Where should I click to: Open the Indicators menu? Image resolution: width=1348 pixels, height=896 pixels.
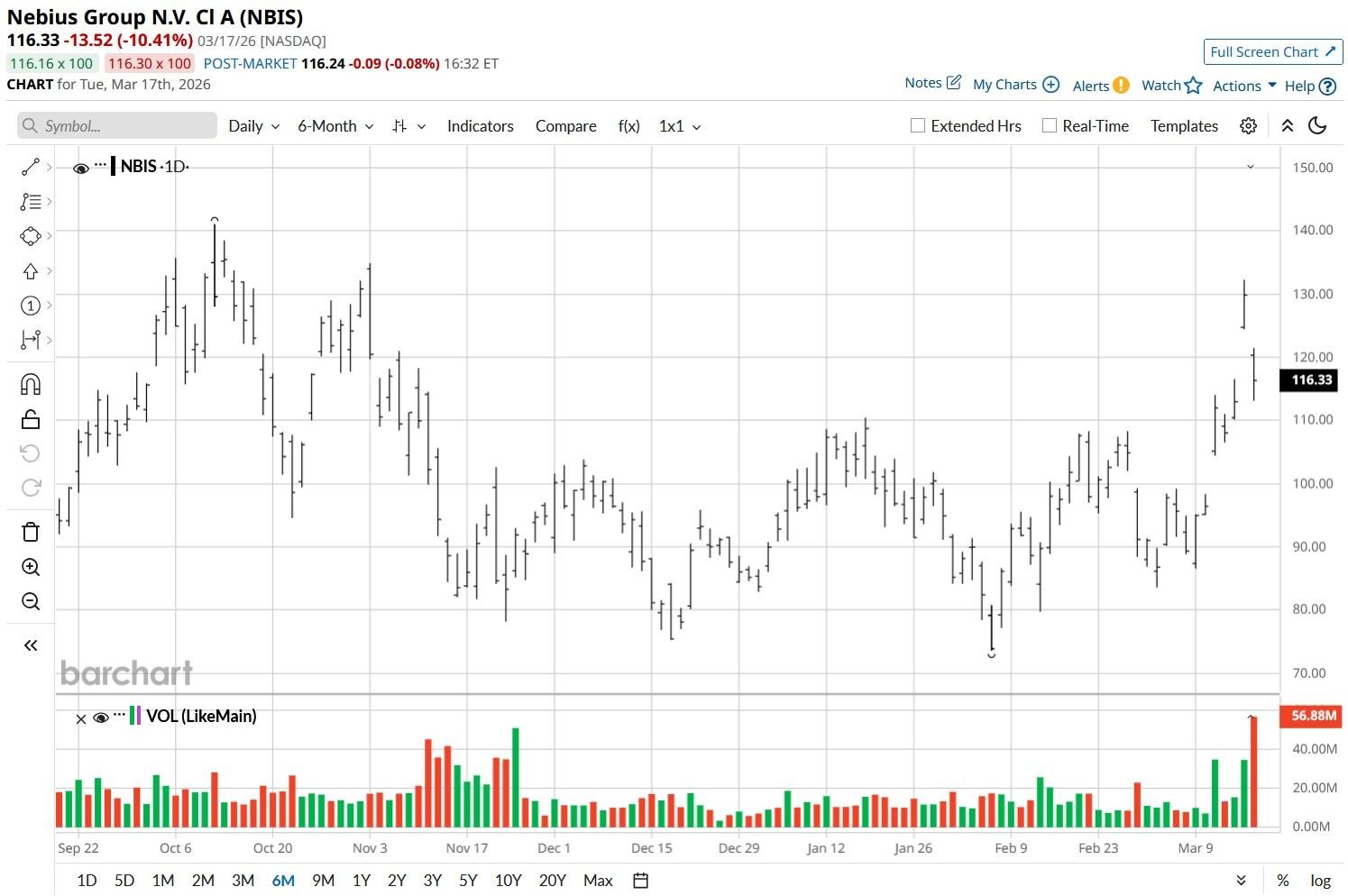(481, 126)
